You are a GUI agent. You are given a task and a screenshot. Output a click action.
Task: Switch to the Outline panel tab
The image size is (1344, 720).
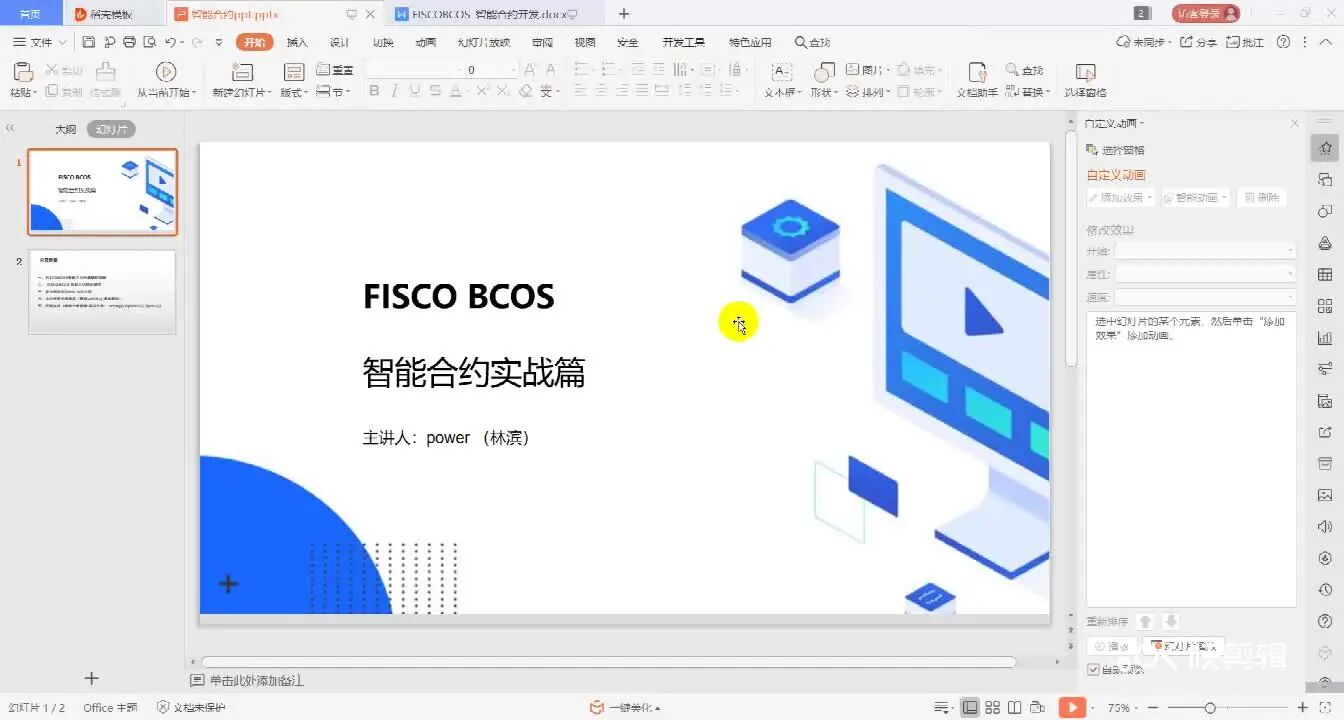[x=65, y=130]
